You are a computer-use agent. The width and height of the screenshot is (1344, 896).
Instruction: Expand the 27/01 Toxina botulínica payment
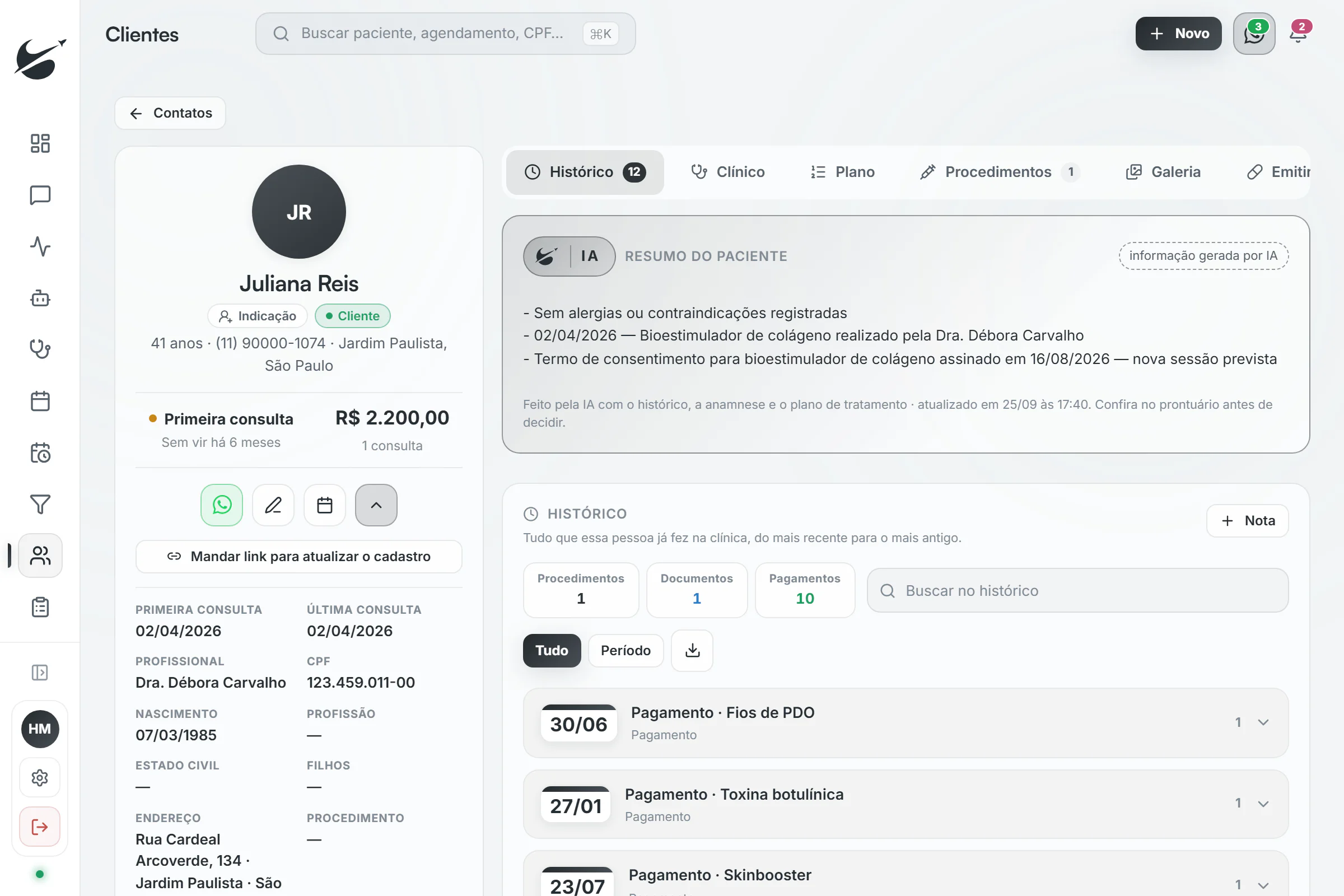click(x=906, y=804)
